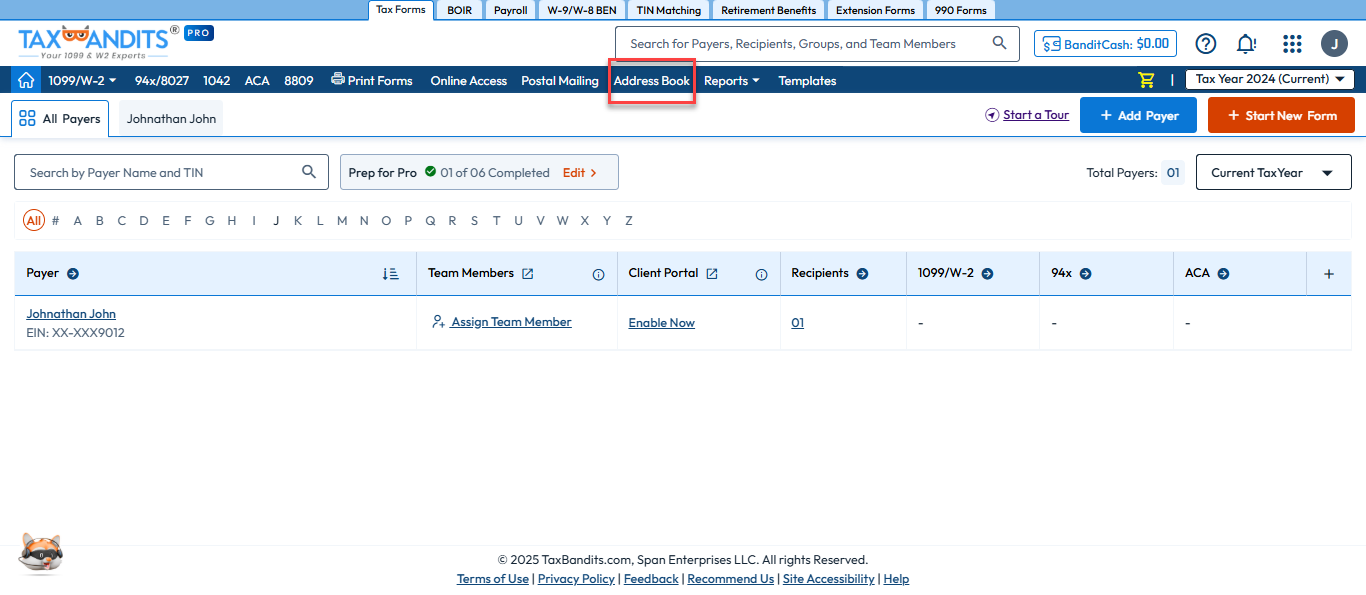Open the ACA navigation item
Image resolution: width=1366 pixels, height=595 pixels.
point(257,81)
